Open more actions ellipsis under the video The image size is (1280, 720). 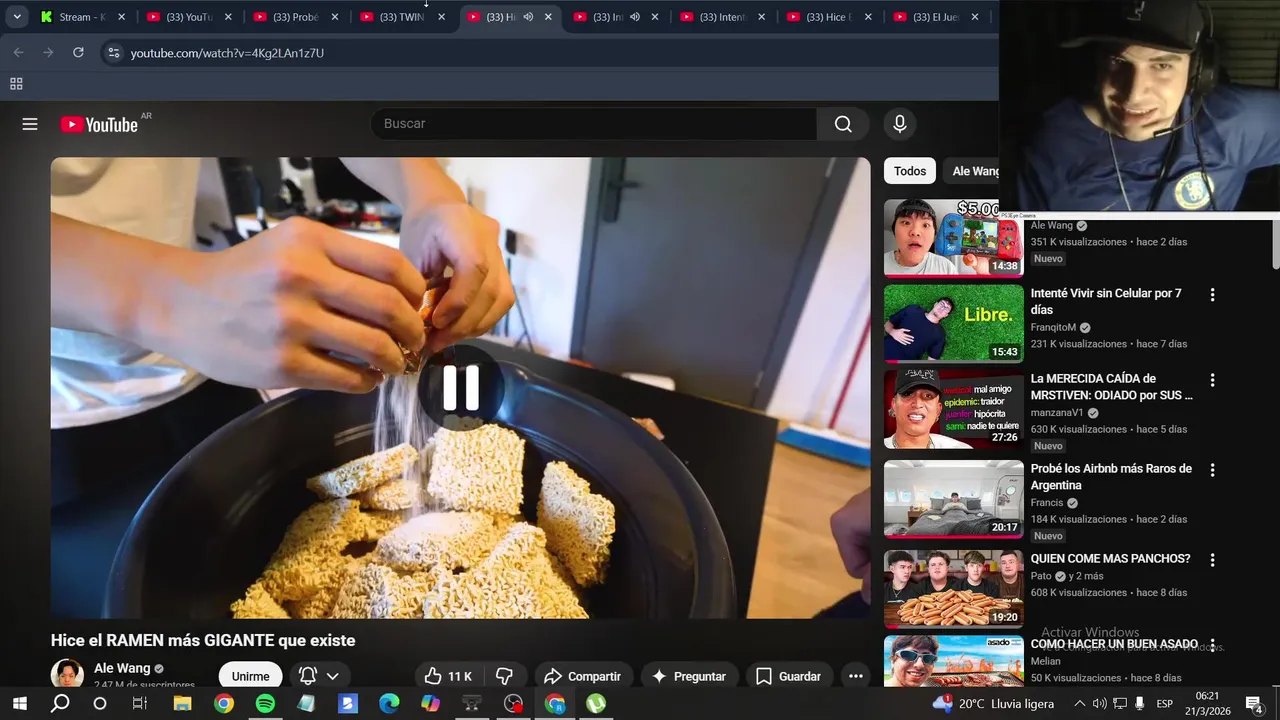point(856,676)
